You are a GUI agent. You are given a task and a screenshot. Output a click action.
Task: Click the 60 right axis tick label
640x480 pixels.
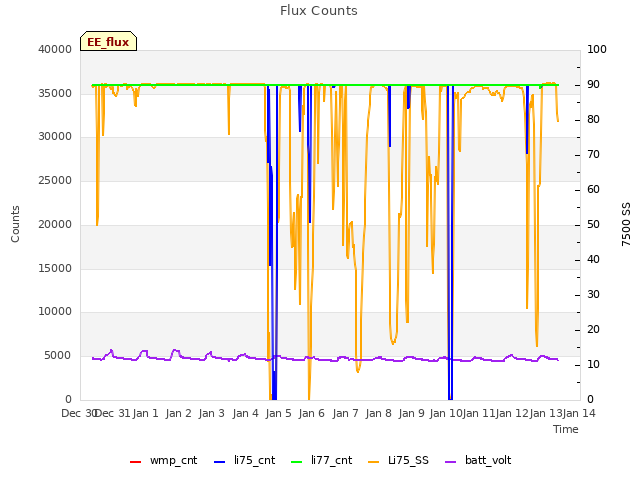[593, 190]
